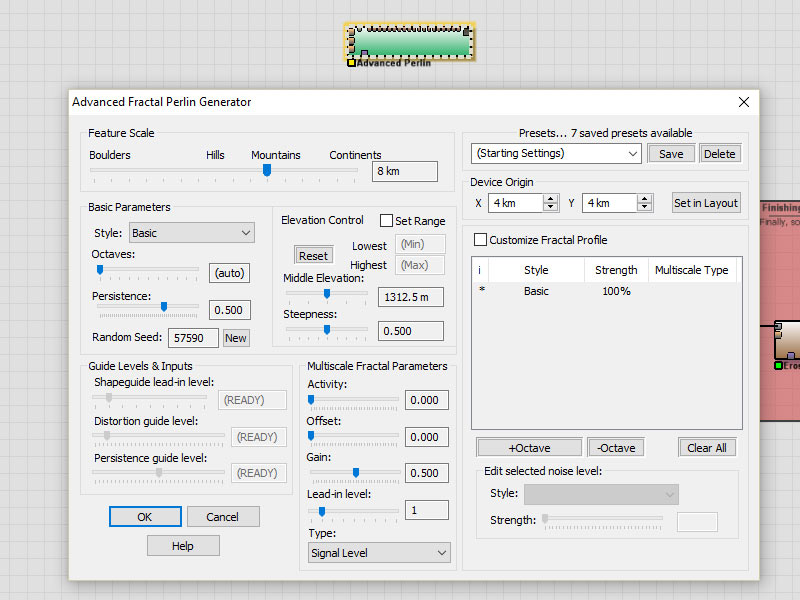Screen dimensions: 800x600
Task: Click the Erosion device node icon
Action: 789,340
